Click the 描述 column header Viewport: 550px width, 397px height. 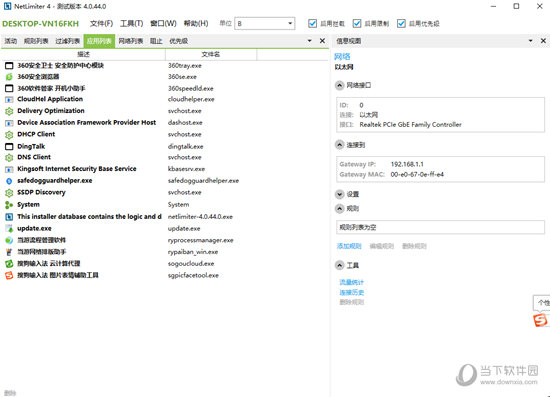coord(83,54)
